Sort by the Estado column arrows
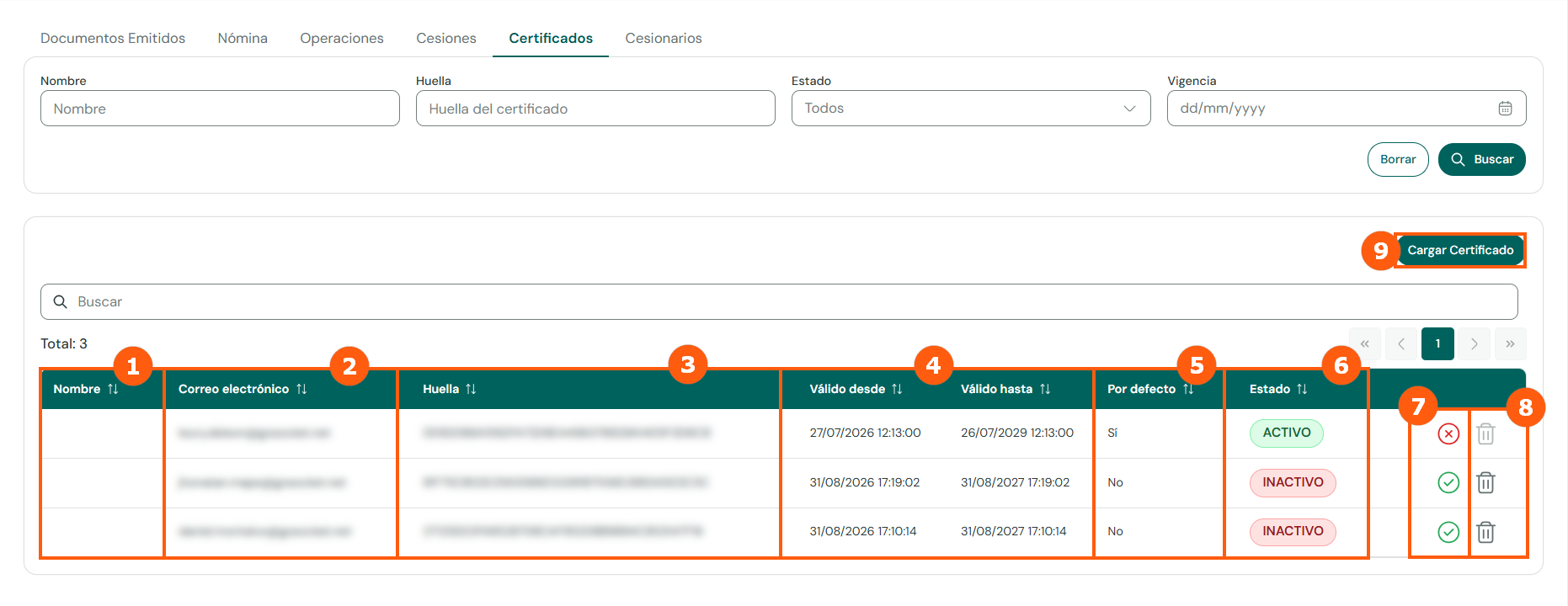Viewport: 1568px width, 606px height. coord(1302,389)
